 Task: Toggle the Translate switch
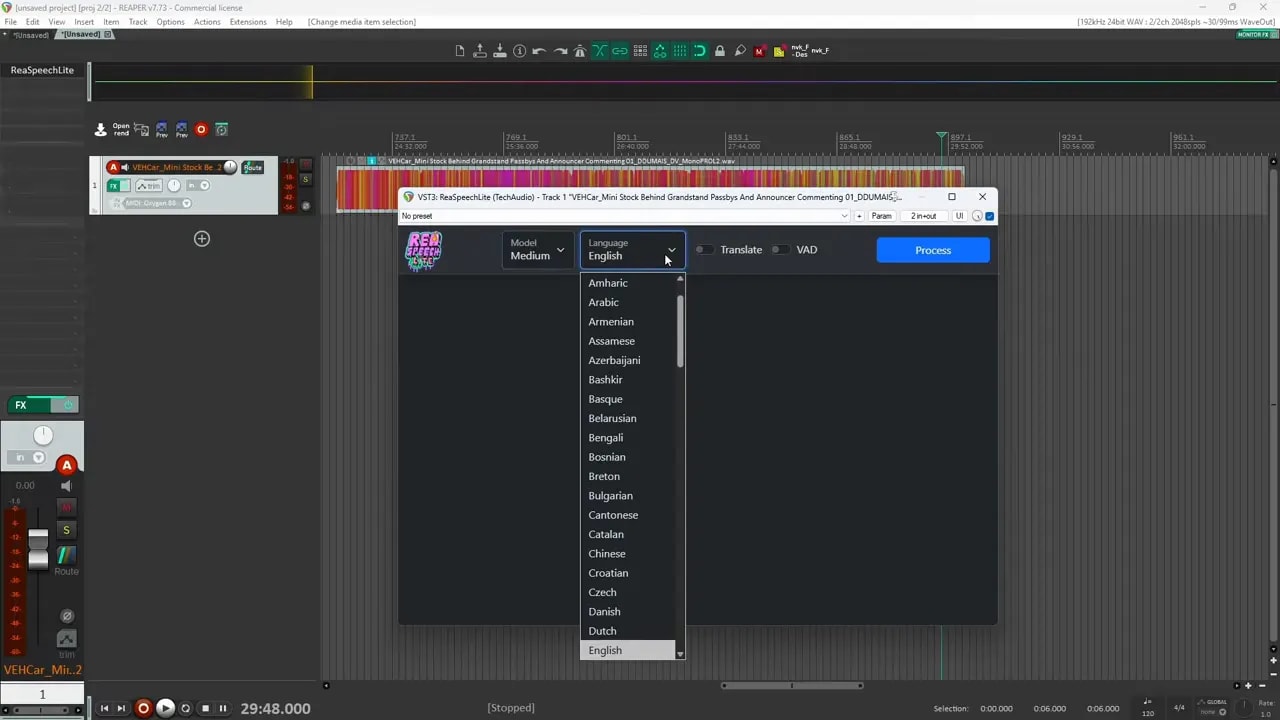(x=705, y=250)
